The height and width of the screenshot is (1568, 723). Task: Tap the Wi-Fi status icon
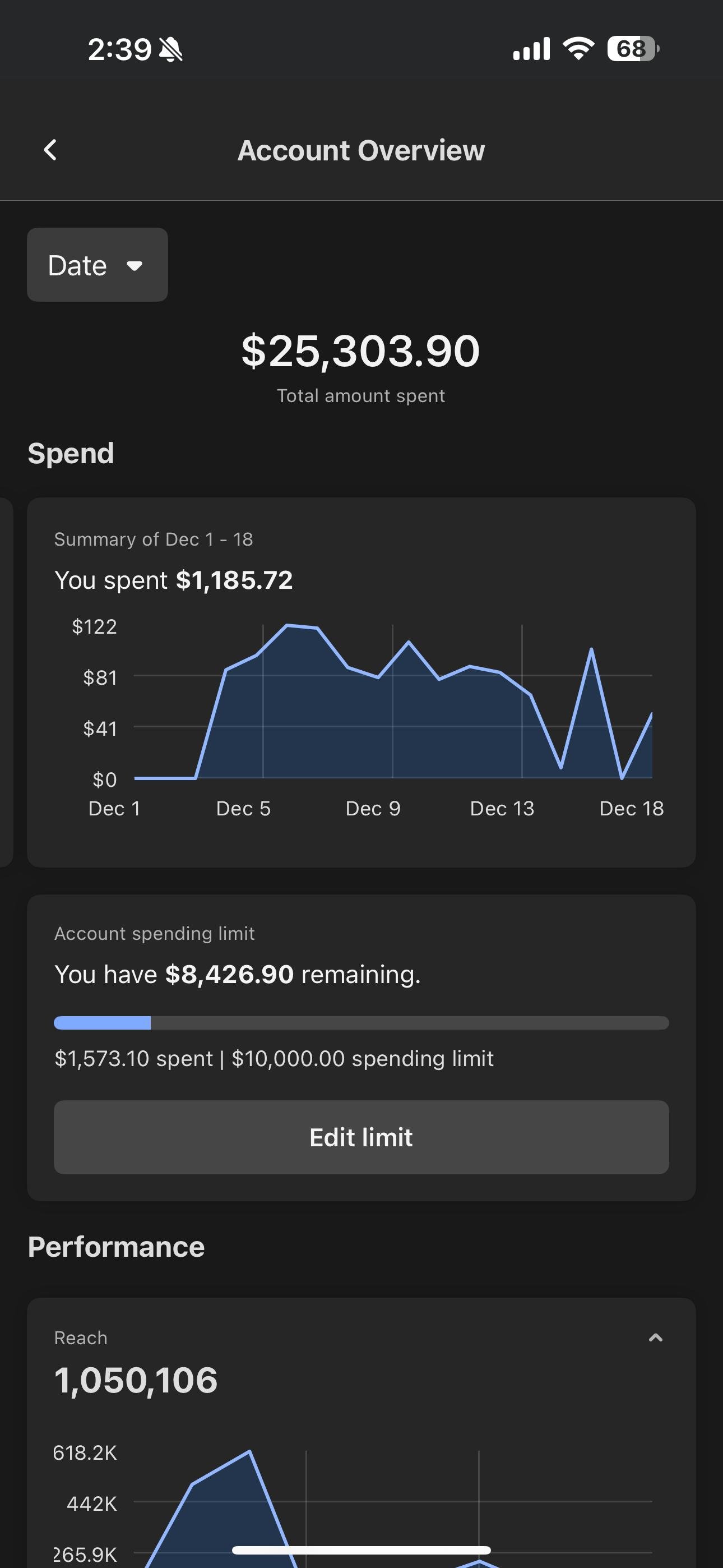[578, 49]
